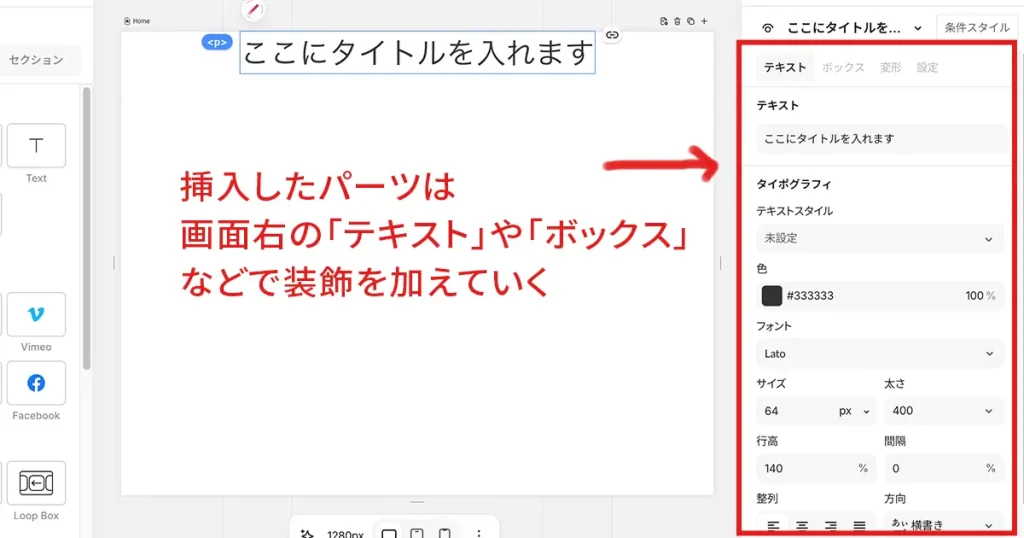The width and height of the screenshot is (1024, 538).
Task: Choose the Vimeo part icon
Action: [x=36, y=315]
